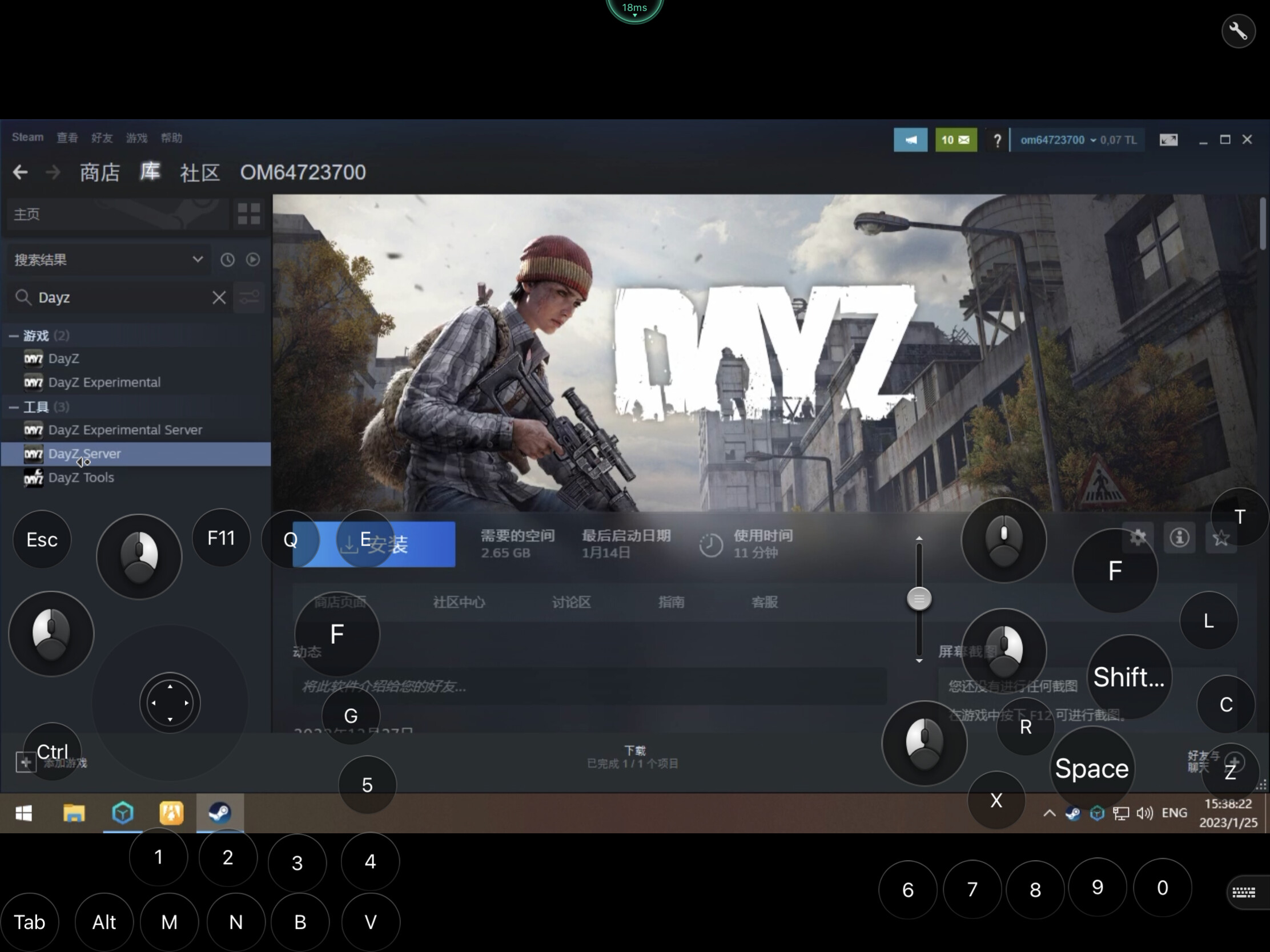Screen dimensions: 1270x952
Task: Tap the scroll-wheel mouse overlay button
Action: tap(1003, 540)
